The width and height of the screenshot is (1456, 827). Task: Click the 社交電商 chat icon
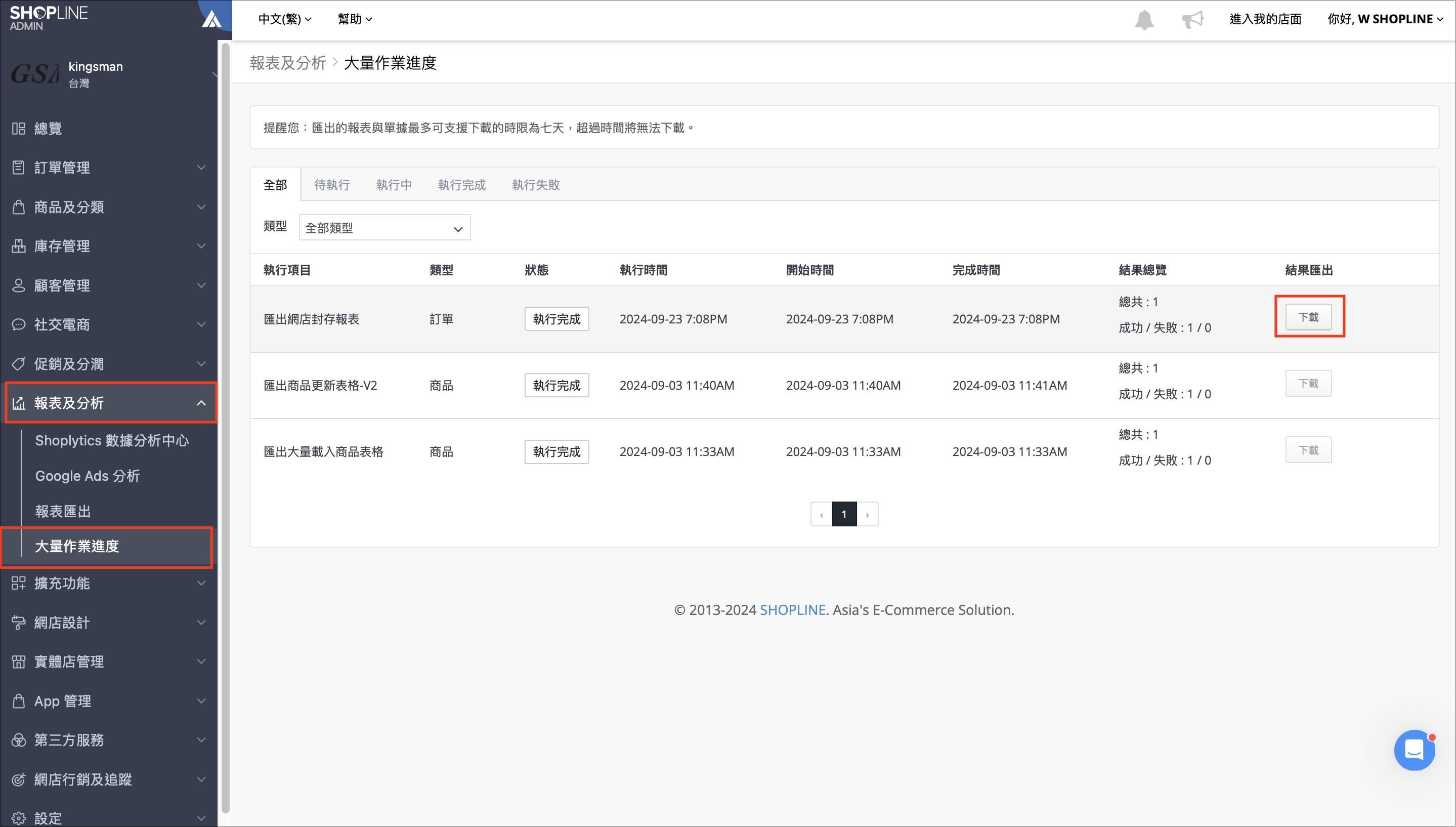pyautogui.click(x=19, y=324)
